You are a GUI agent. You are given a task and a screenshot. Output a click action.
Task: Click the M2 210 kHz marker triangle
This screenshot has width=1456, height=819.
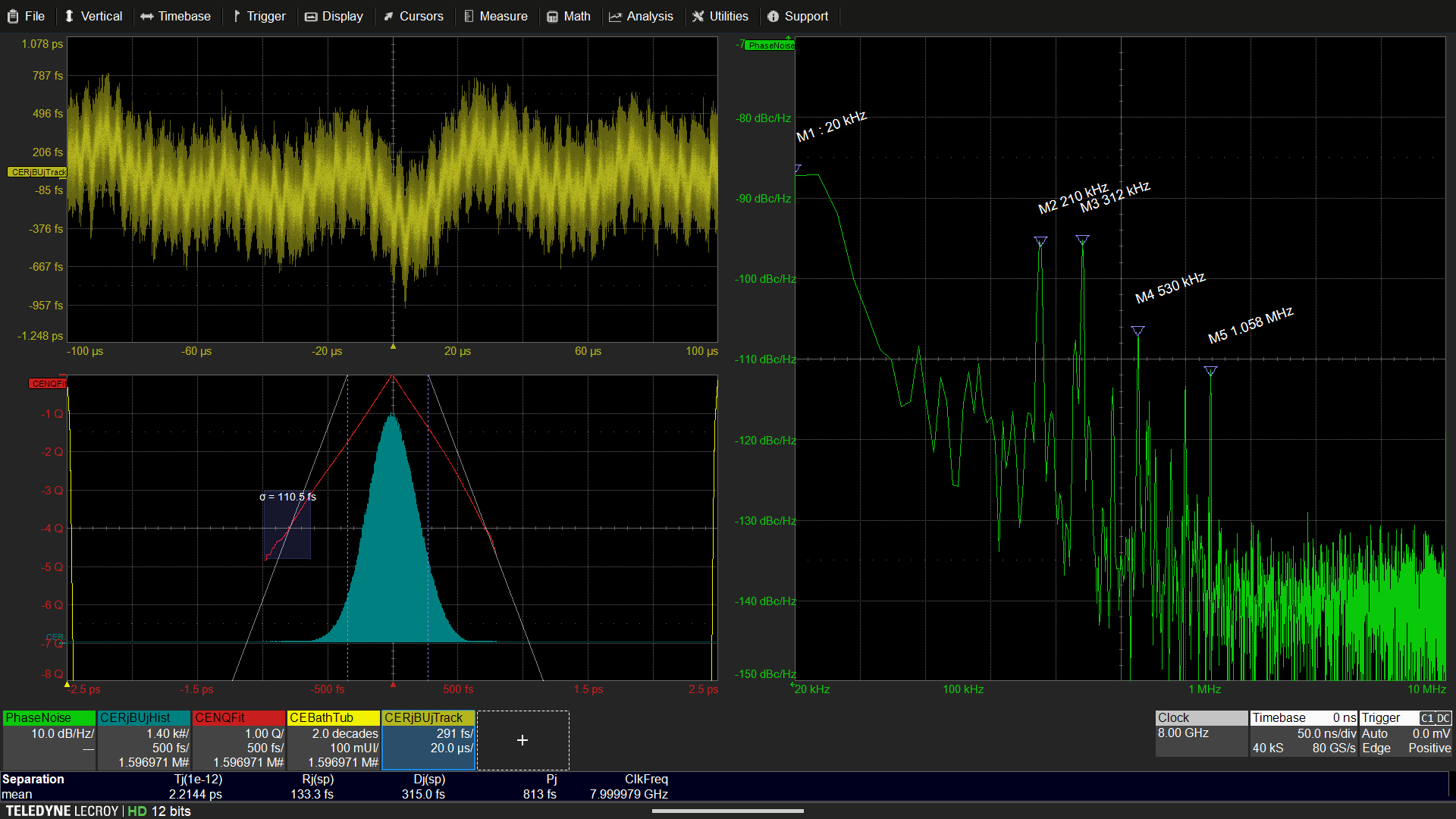pos(1040,241)
